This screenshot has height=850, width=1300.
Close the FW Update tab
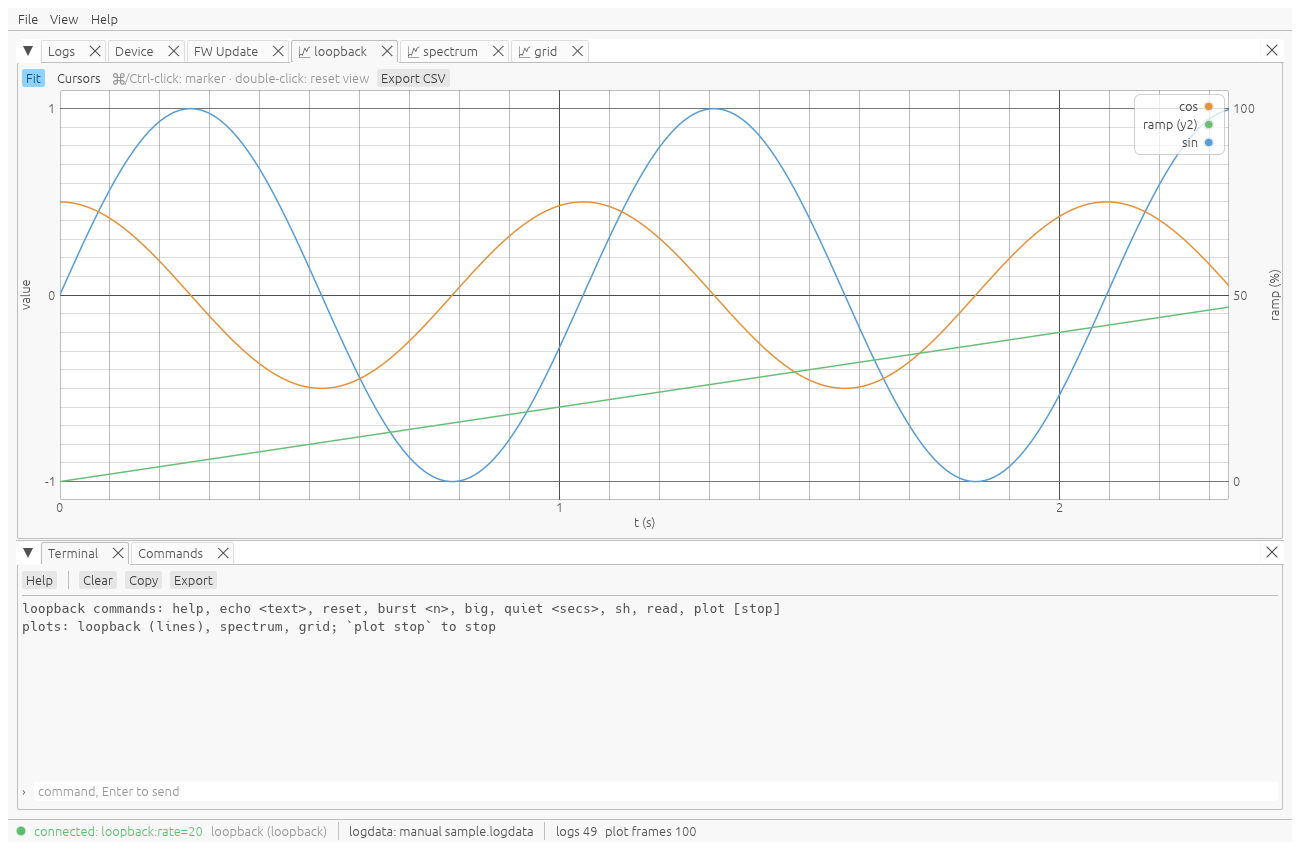tap(277, 51)
